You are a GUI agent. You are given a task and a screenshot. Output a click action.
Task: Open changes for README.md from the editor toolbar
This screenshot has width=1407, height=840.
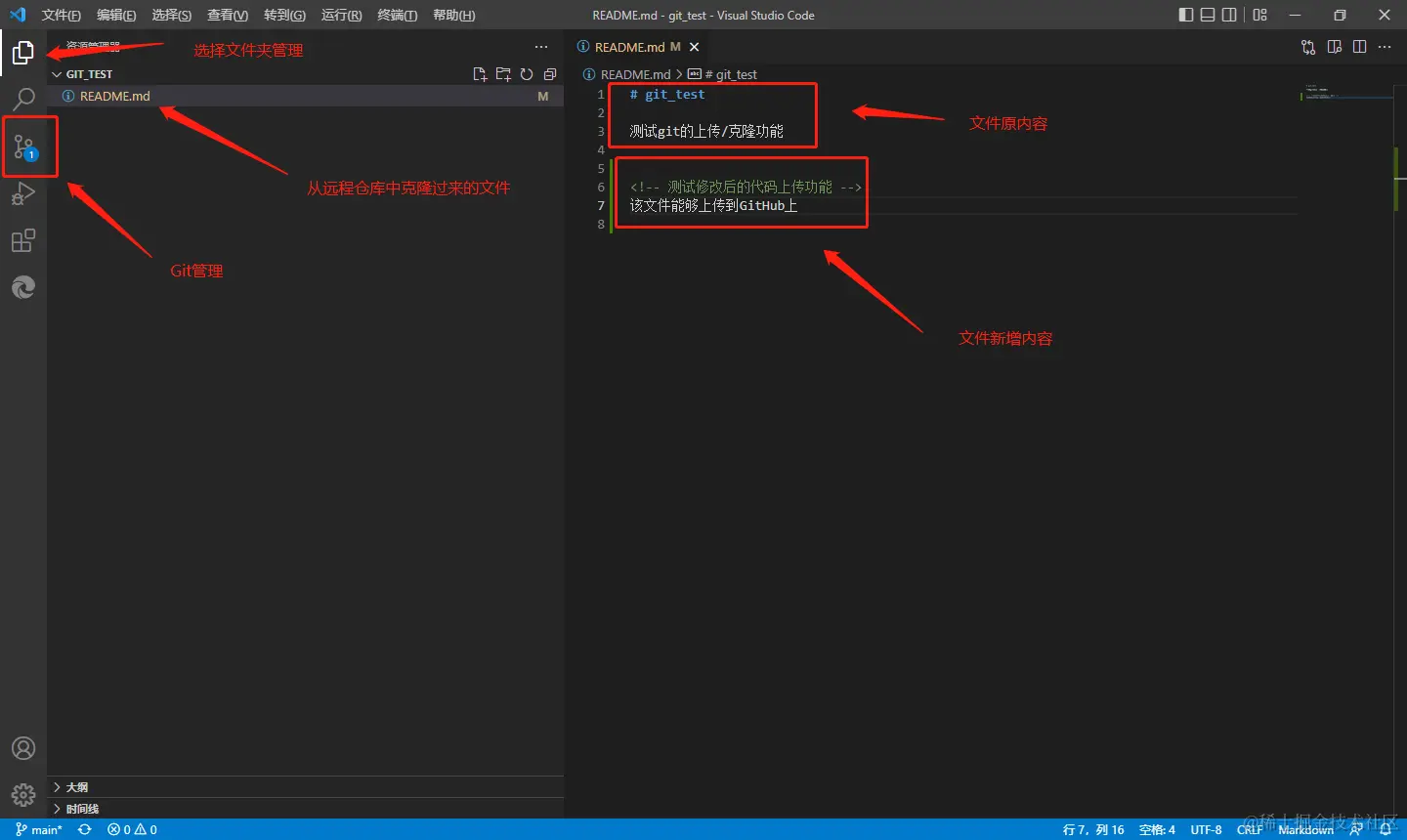point(1308,47)
